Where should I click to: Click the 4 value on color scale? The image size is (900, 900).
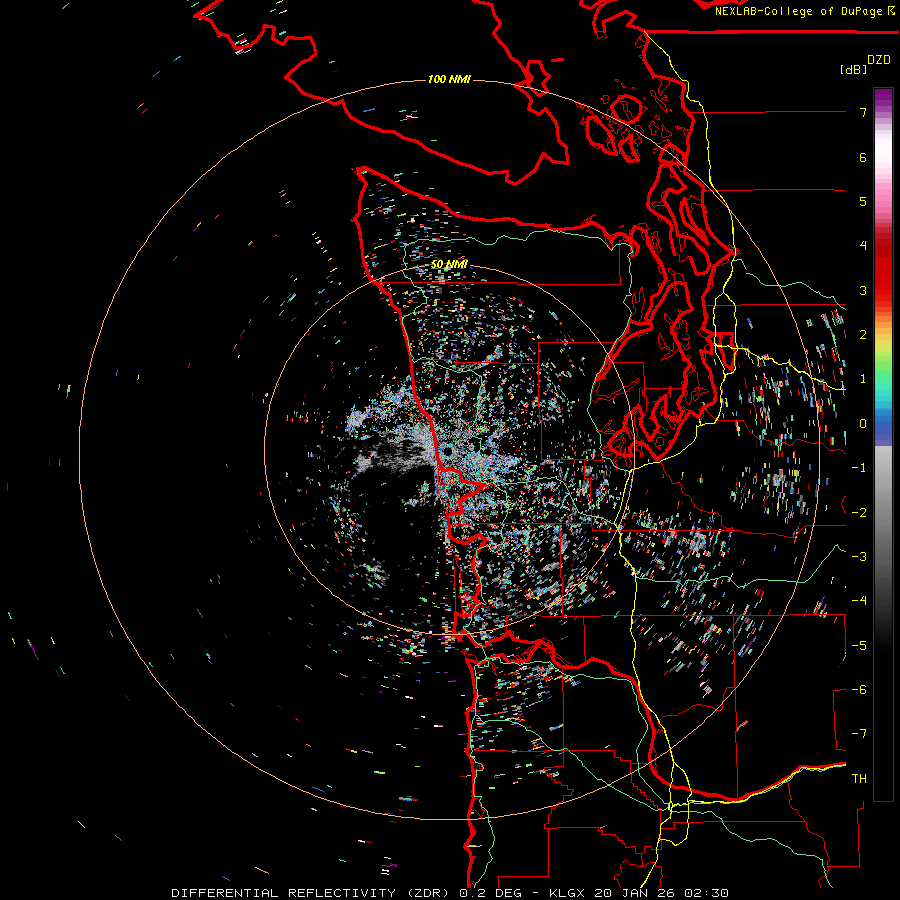(863, 246)
